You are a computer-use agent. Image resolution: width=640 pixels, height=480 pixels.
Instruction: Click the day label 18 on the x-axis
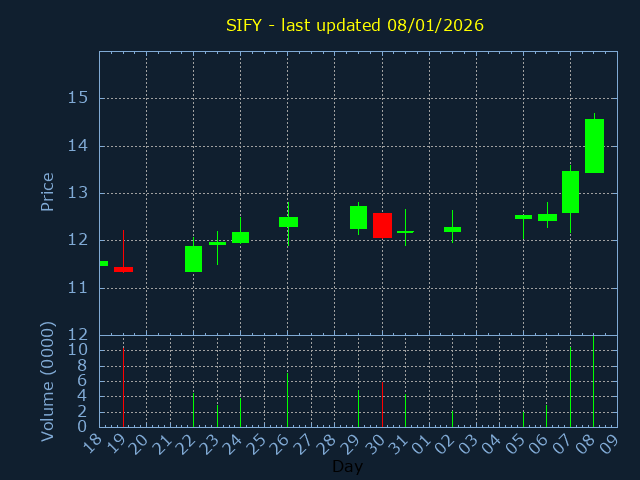[x=92, y=442]
